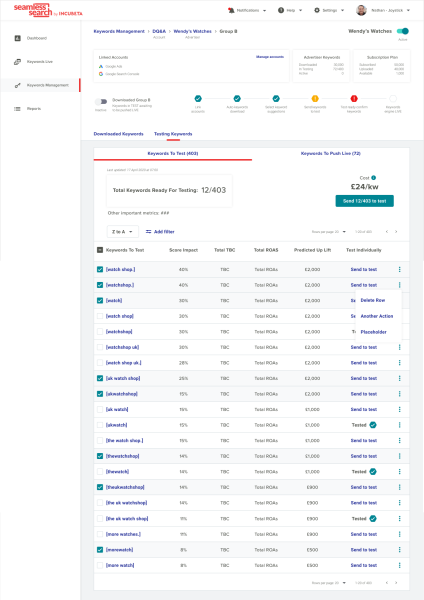Uncheck the [uk watch shop] checkbox

coord(100,378)
